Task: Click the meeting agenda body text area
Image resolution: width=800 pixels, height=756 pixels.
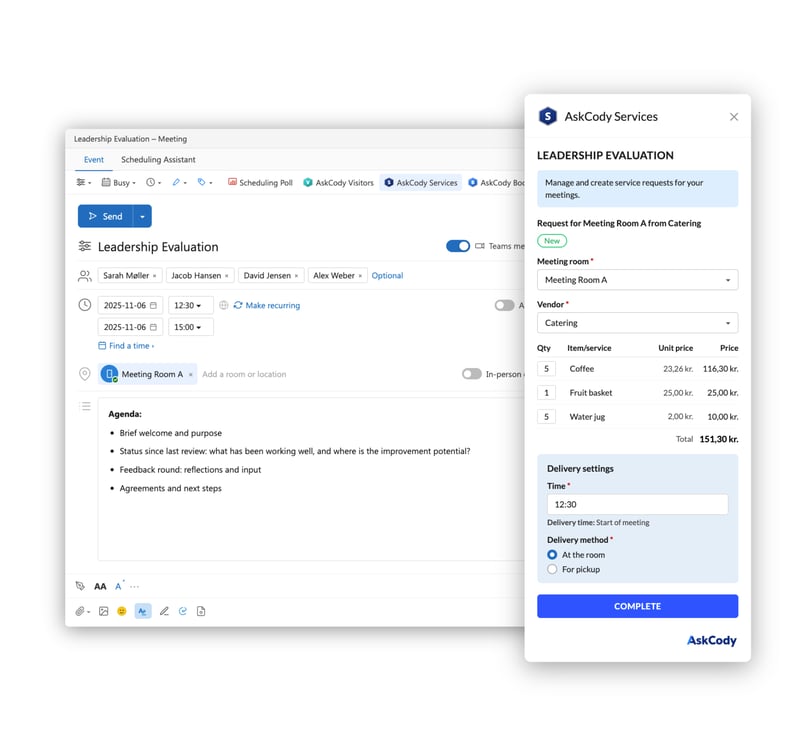Action: pos(311,479)
